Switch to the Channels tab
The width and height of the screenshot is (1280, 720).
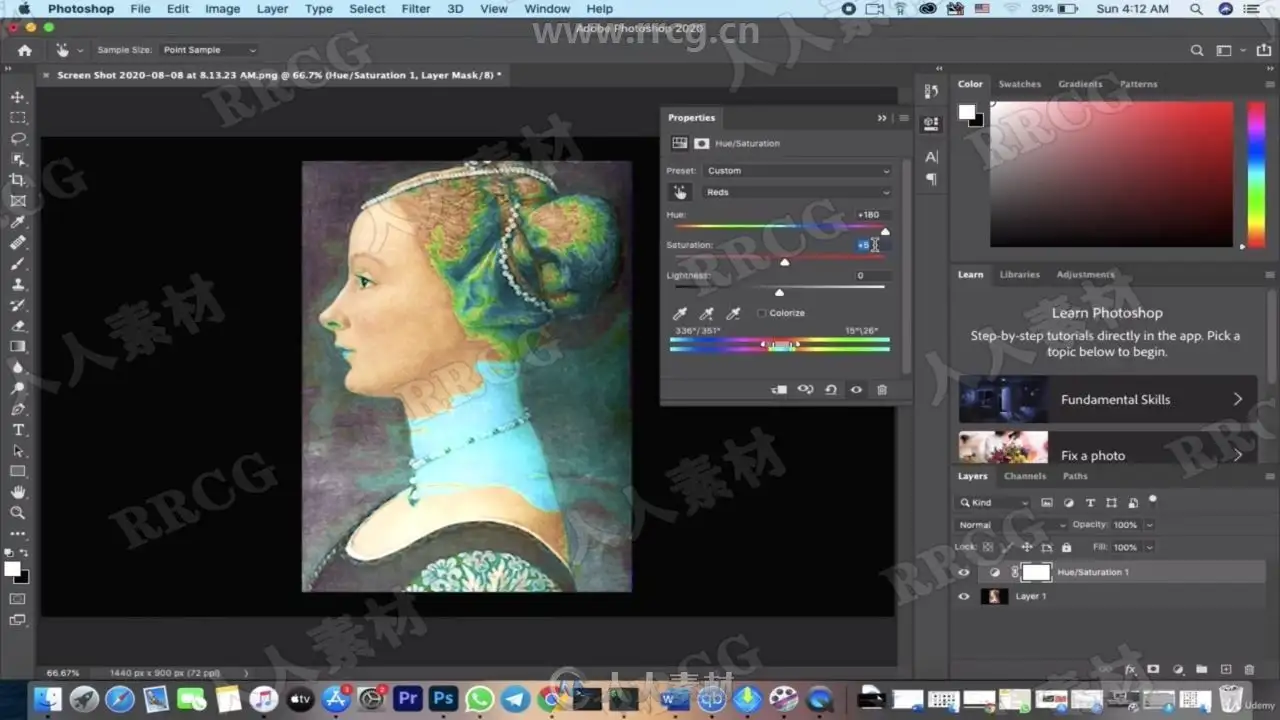[x=1025, y=476]
